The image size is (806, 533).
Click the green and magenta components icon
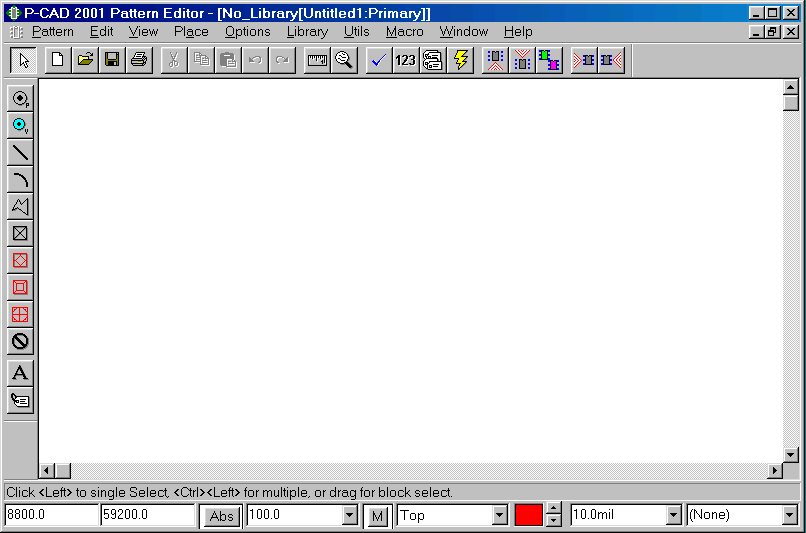pyautogui.click(x=549, y=60)
